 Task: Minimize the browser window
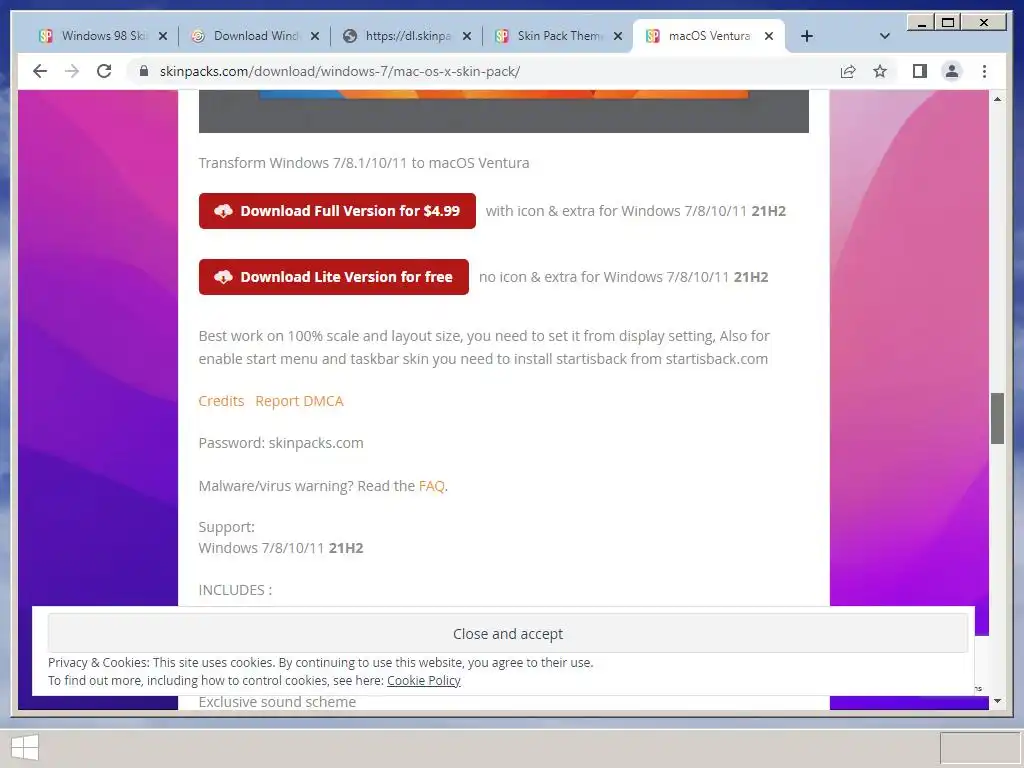coord(921,23)
